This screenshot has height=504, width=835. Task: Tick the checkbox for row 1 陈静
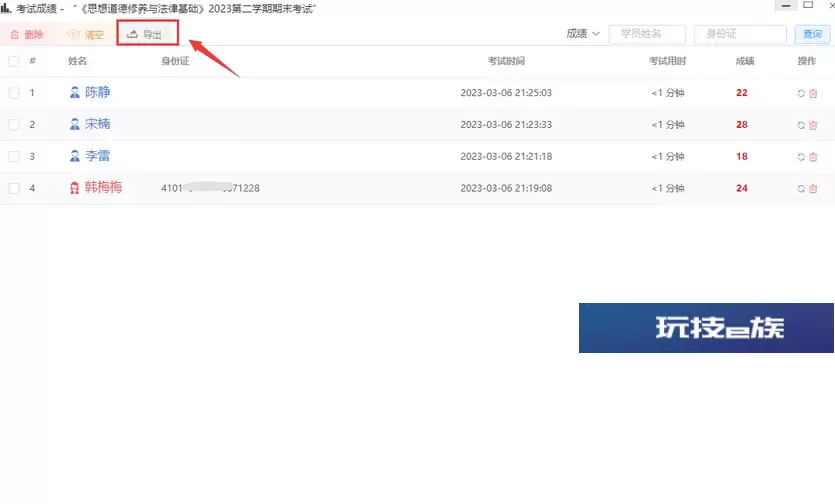[x=14, y=93]
